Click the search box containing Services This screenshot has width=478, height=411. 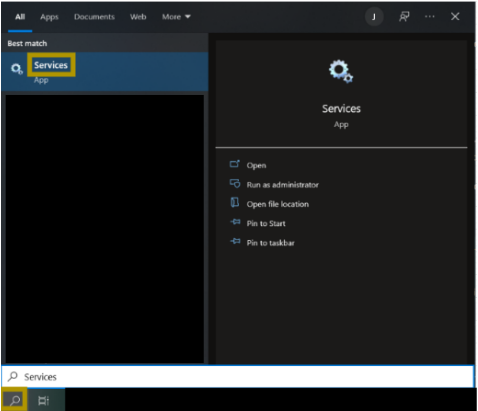(238, 377)
